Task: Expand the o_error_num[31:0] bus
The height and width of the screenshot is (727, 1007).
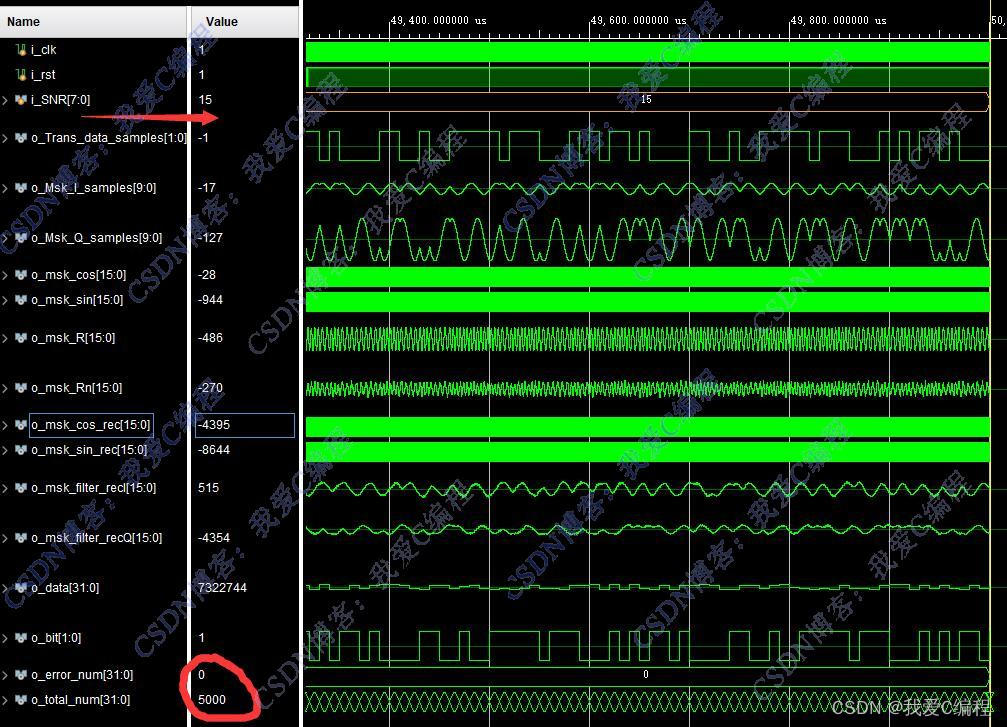Action: coord(5,675)
